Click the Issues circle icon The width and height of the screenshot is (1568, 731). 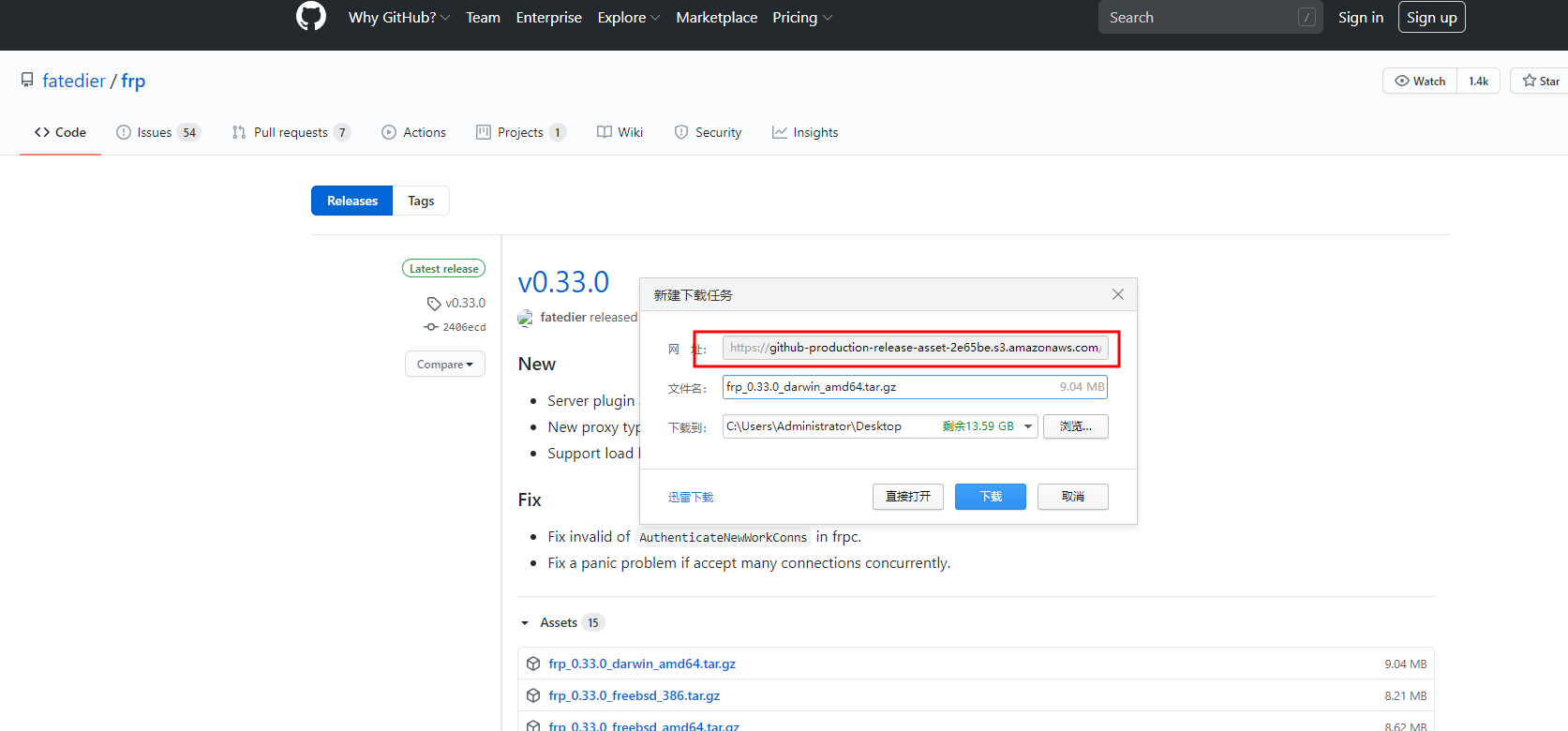123,132
